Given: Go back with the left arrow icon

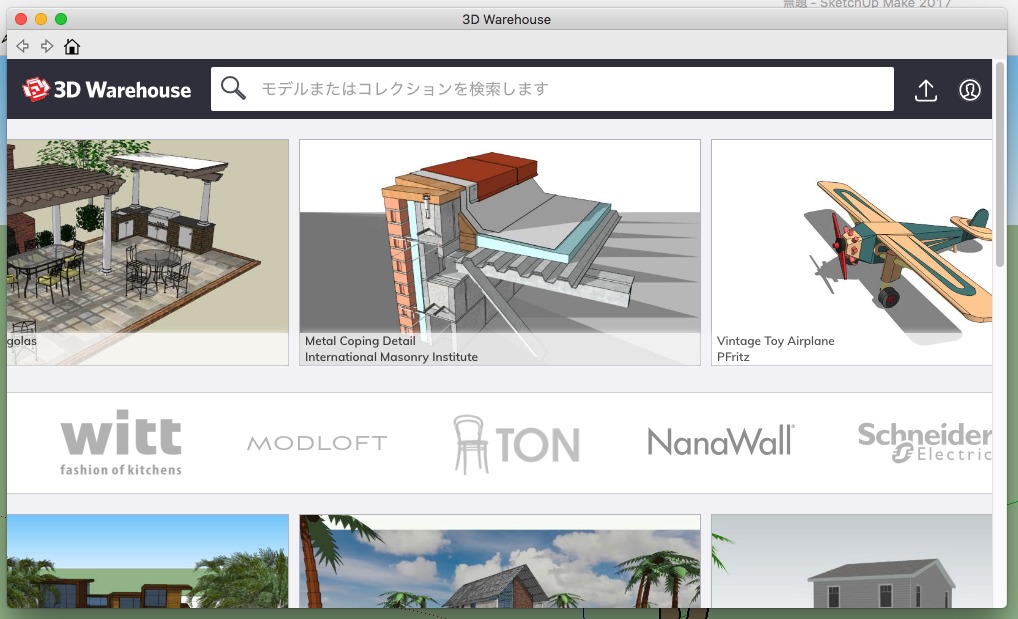Looking at the screenshot, I should tap(23, 46).
